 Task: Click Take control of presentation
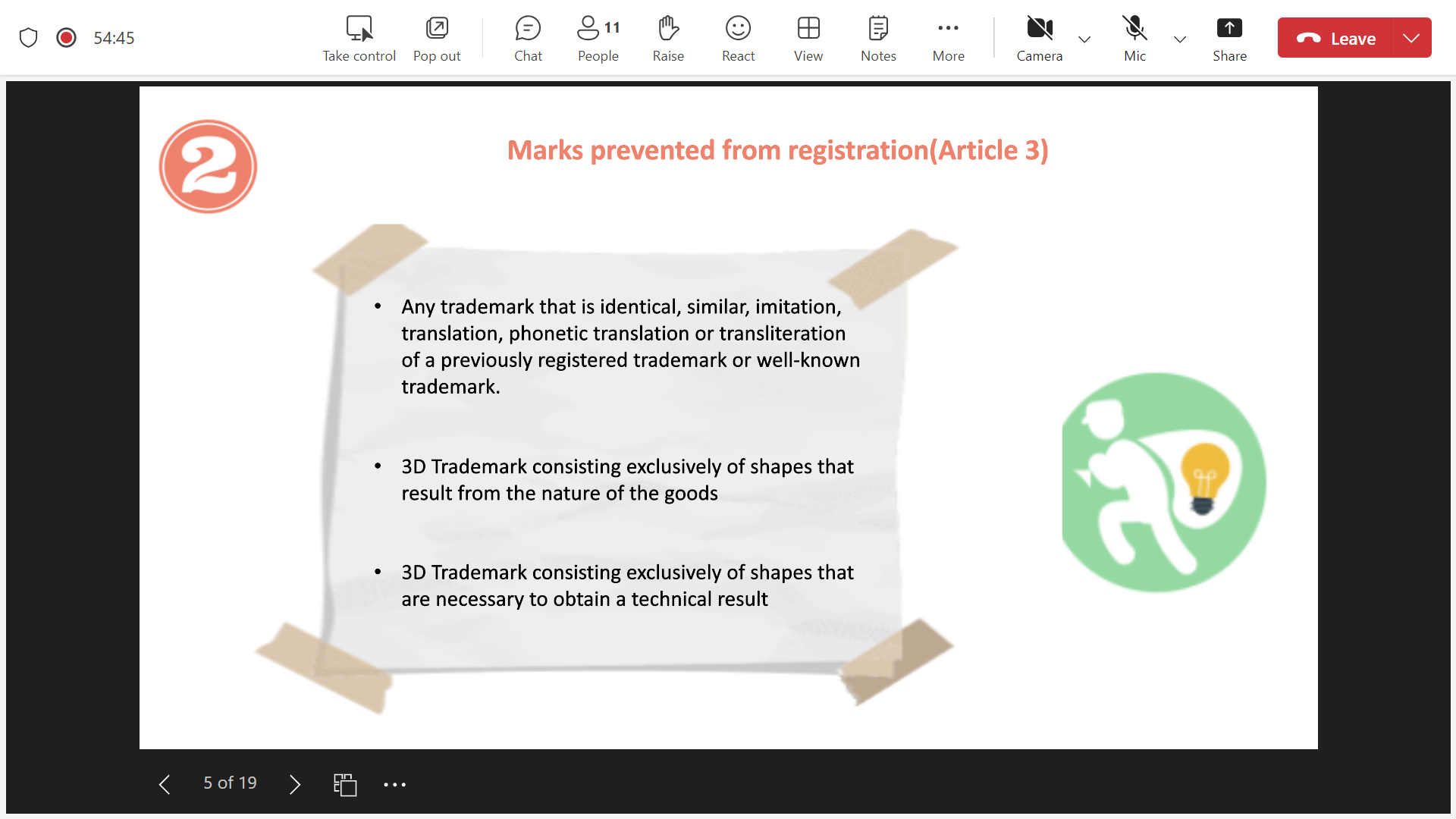coord(359,38)
